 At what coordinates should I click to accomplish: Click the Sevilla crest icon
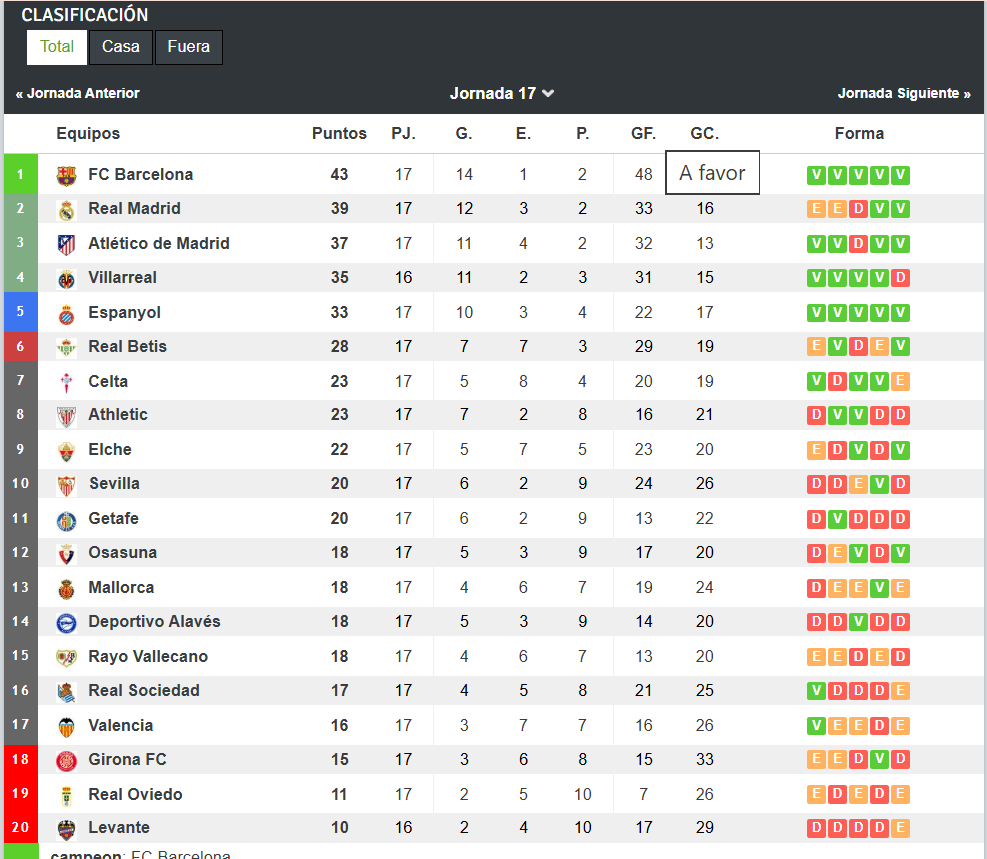point(66,485)
